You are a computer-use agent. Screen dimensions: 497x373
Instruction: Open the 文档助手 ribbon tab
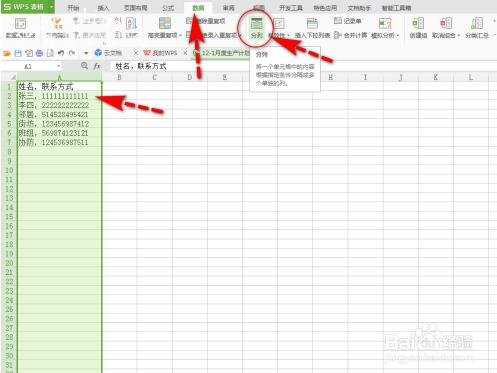pos(359,8)
